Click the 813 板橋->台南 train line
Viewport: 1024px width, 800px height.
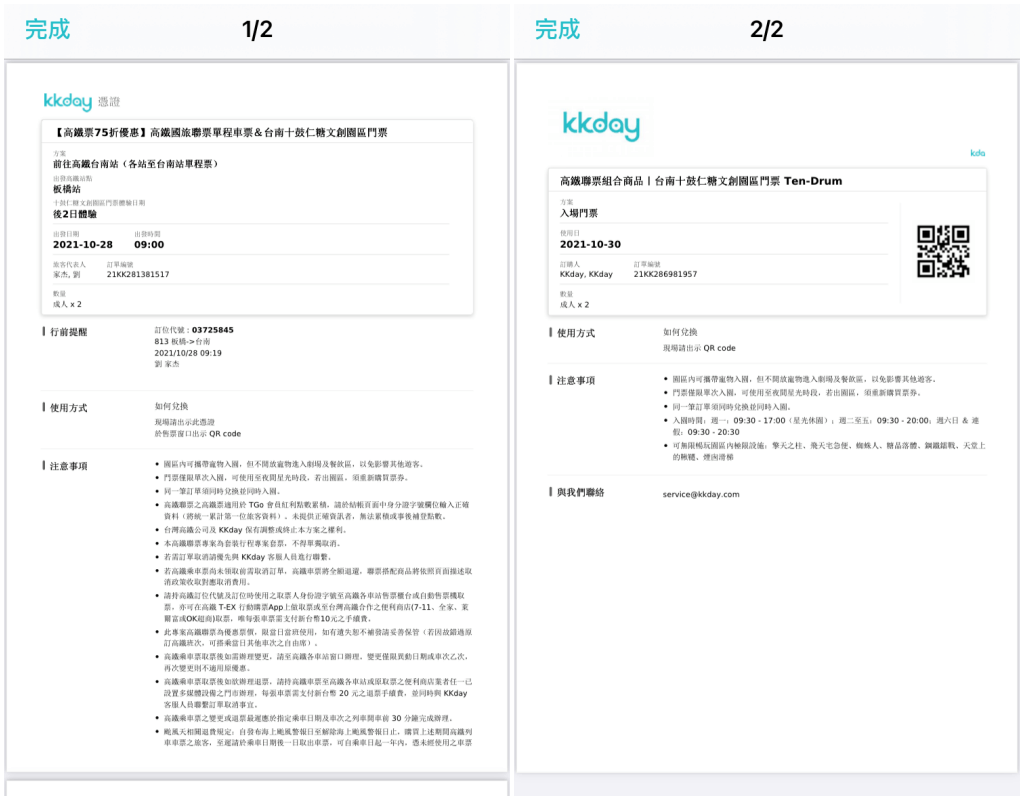[x=182, y=342]
